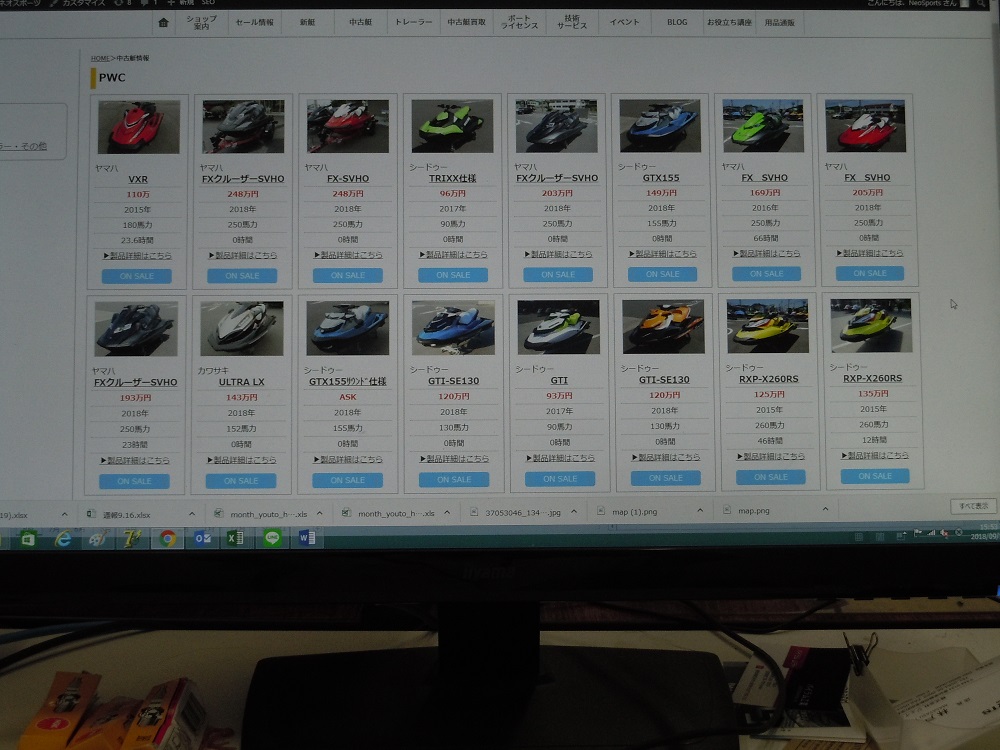Open the TRIXX仕様 model name link
The width and height of the screenshot is (1000, 750).
tap(452, 178)
